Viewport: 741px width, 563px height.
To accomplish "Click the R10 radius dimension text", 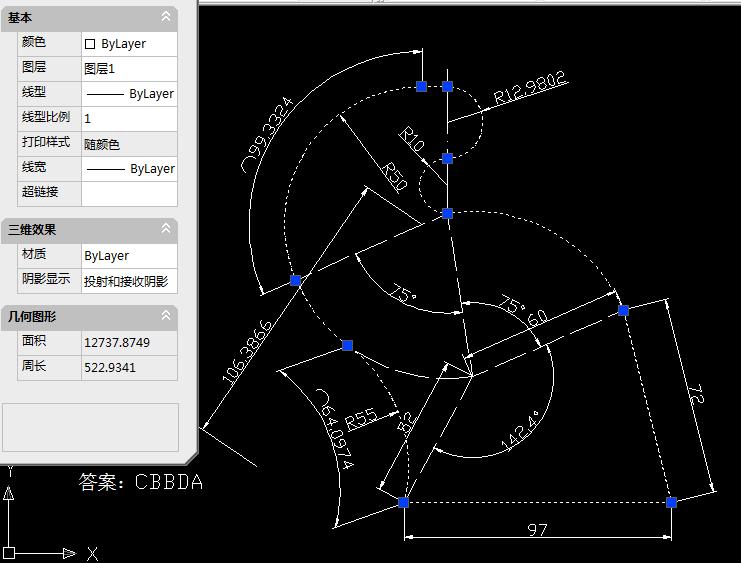I will pos(412,139).
